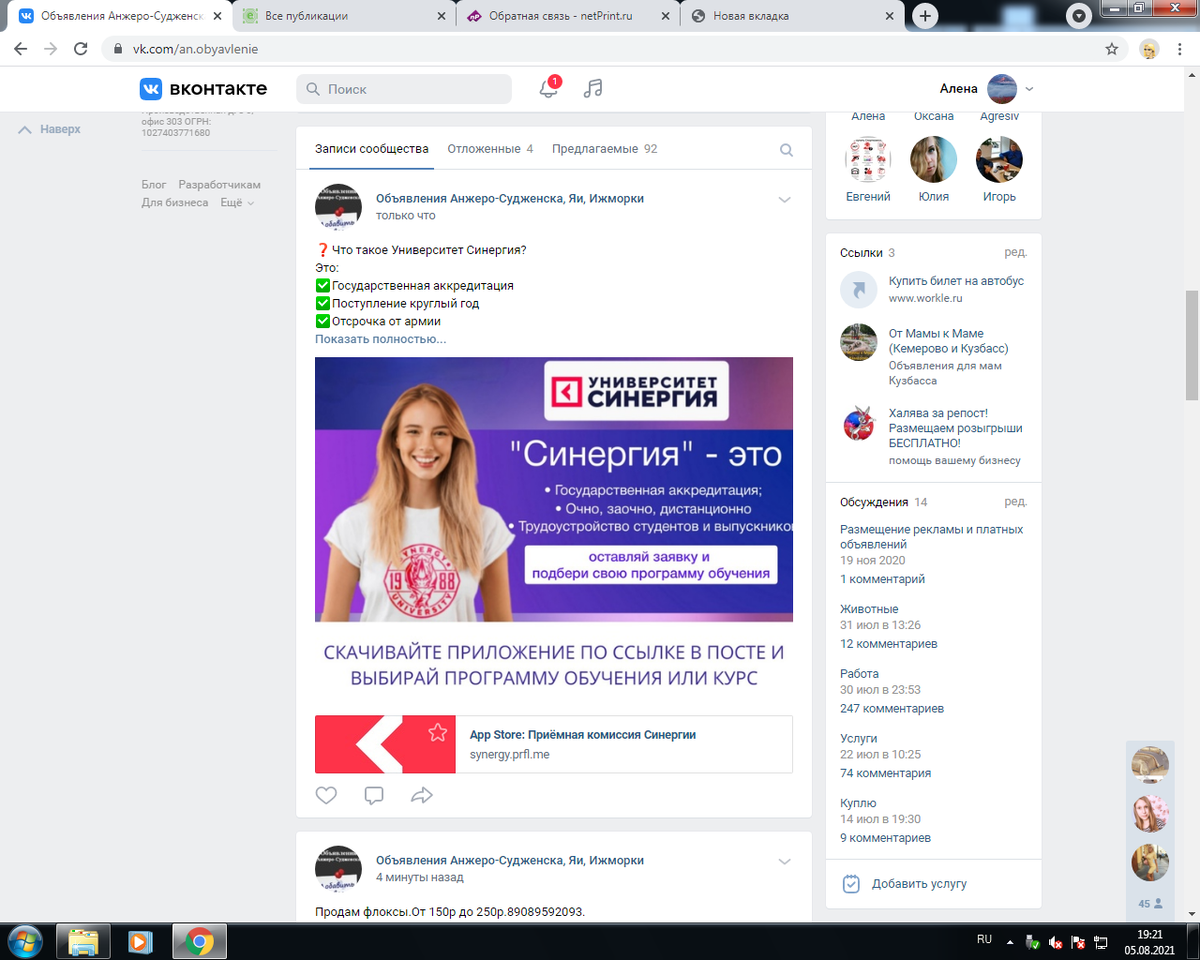Open media player from taskbar
The width and height of the screenshot is (1200, 960).
coord(140,941)
